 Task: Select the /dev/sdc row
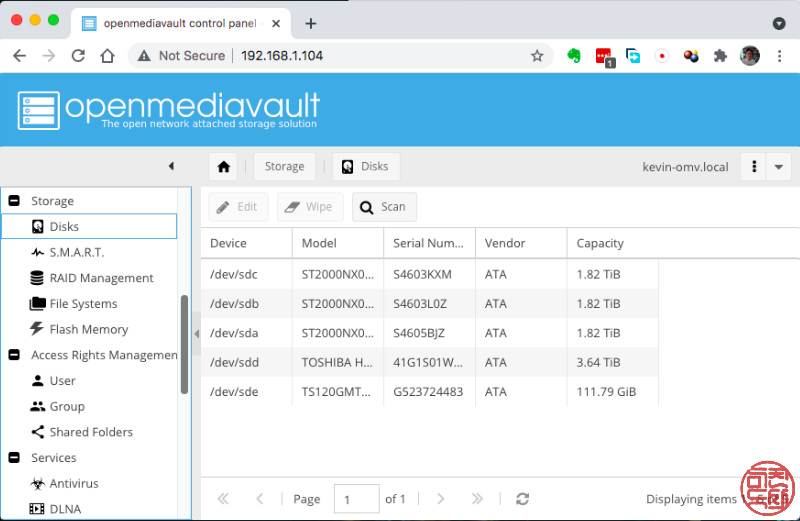click(430, 275)
